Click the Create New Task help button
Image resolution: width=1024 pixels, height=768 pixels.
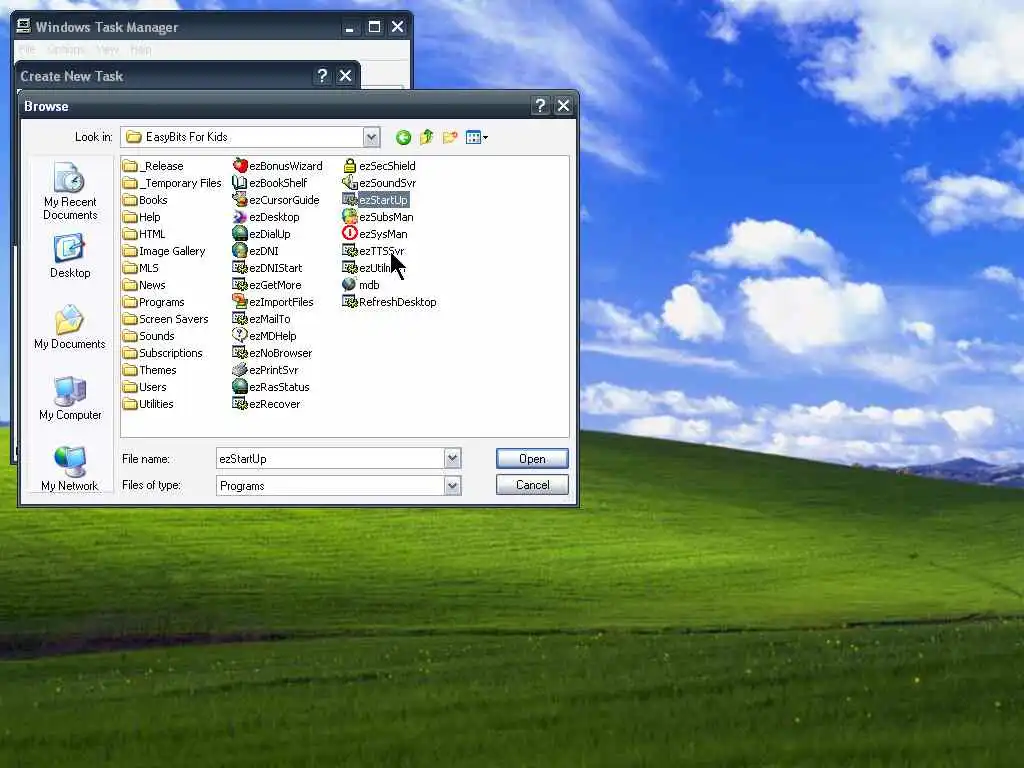click(x=322, y=76)
